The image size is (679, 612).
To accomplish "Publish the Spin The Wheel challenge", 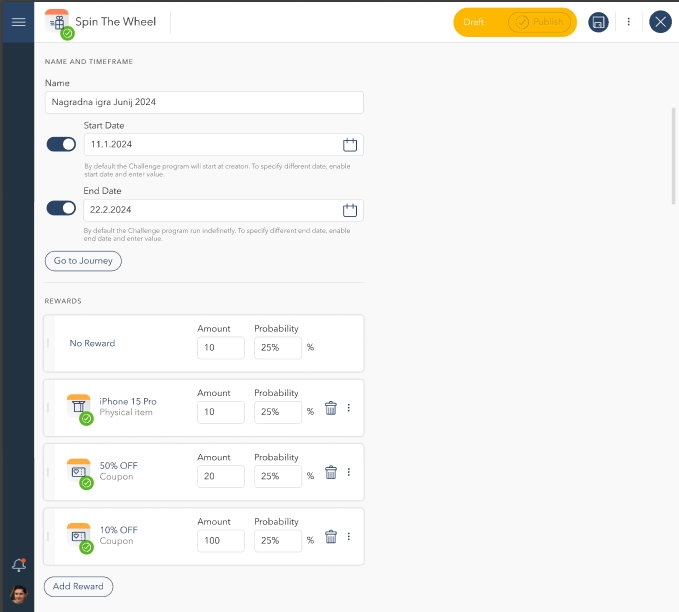I will click(539, 22).
